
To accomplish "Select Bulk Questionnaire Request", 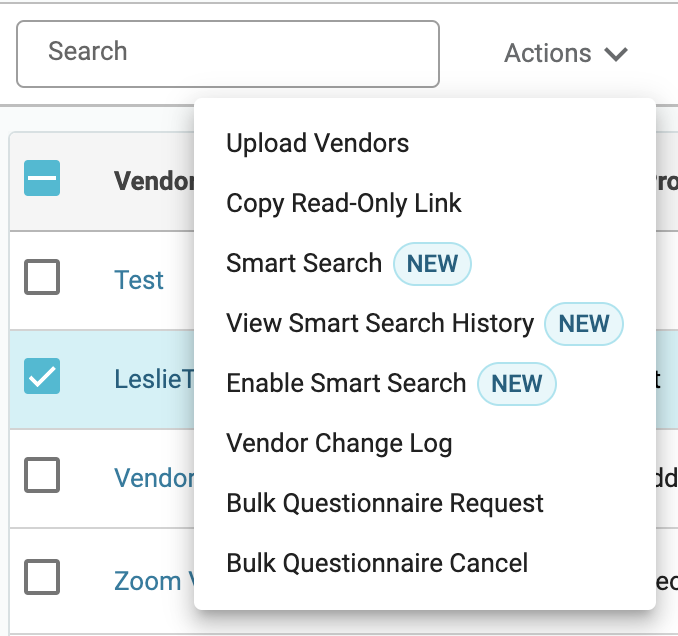I will tap(385, 503).
